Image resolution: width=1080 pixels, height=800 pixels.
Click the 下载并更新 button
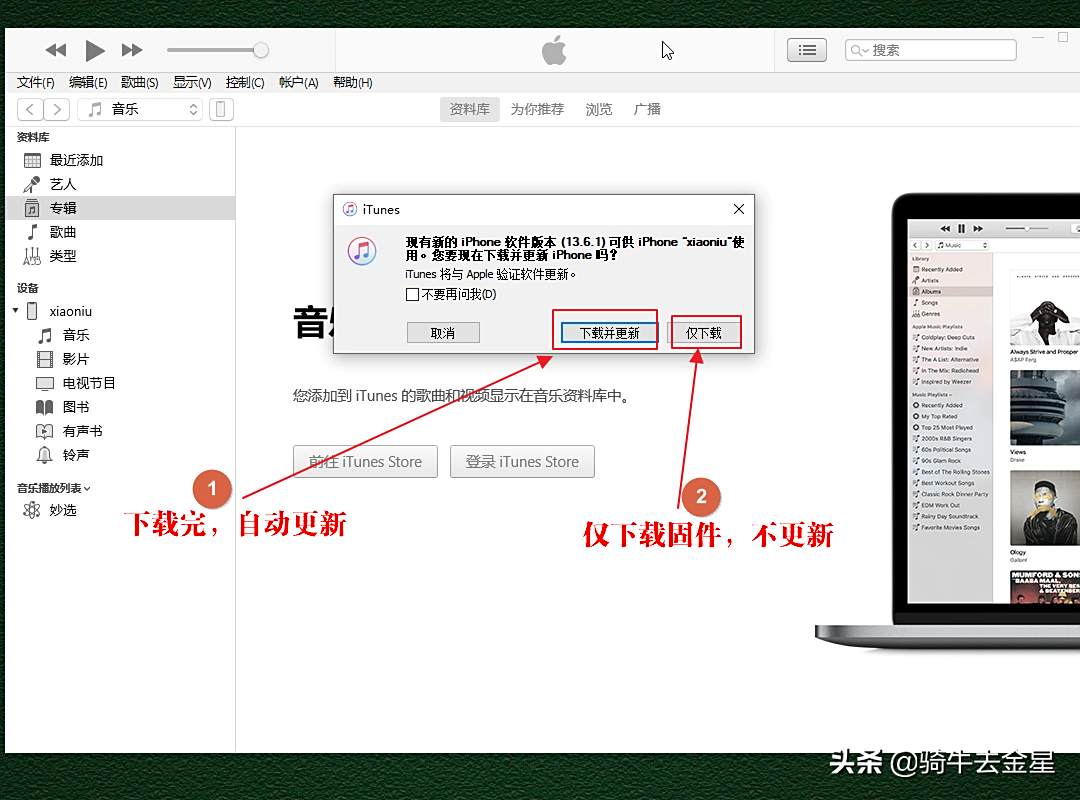[609, 333]
